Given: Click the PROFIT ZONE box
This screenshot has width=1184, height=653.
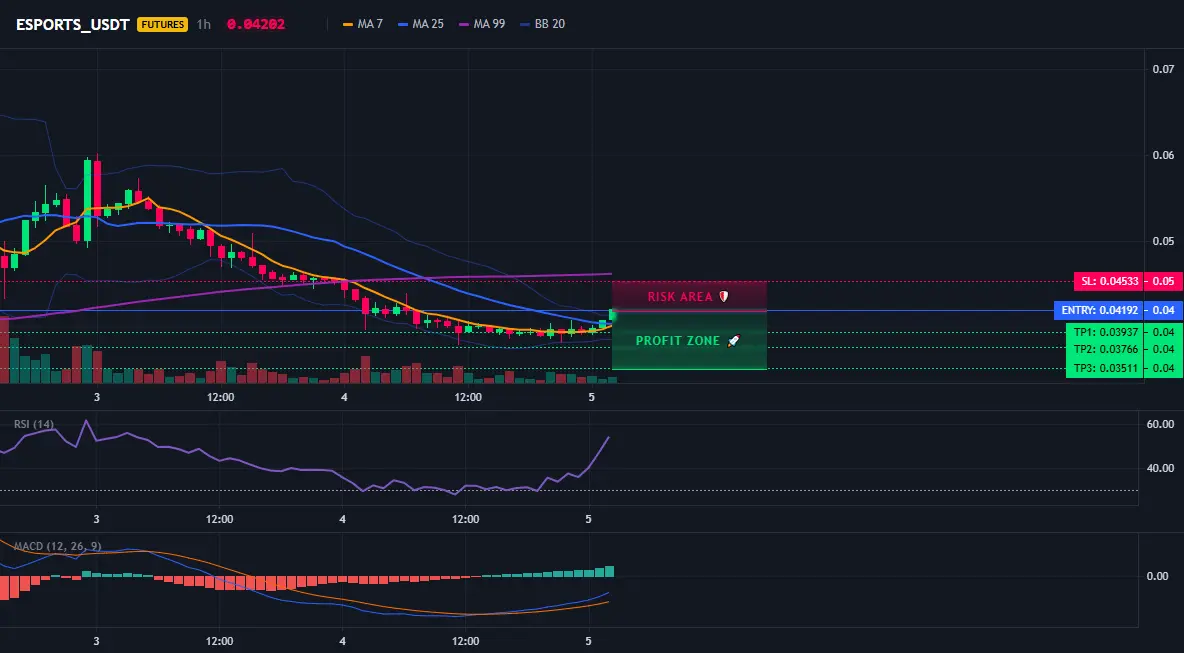Looking at the screenshot, I should 689,340.
